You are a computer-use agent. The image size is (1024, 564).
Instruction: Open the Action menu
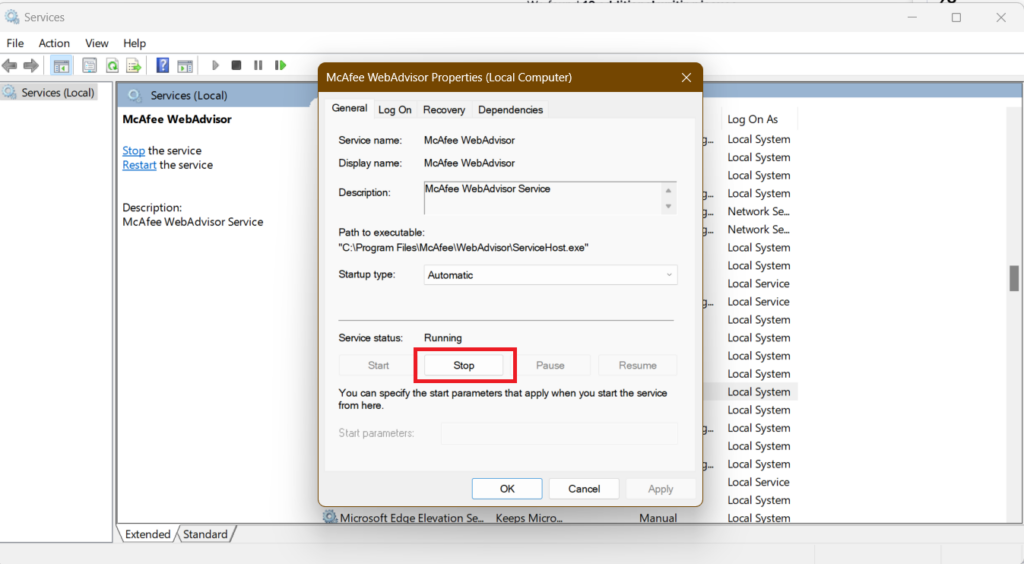point(54,43)
